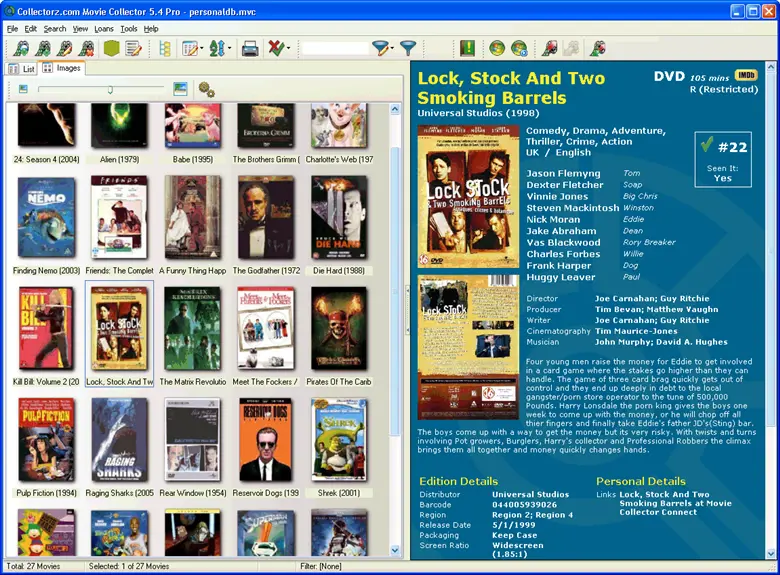Click the Babe (1995) caption

(x=193, y=160)
